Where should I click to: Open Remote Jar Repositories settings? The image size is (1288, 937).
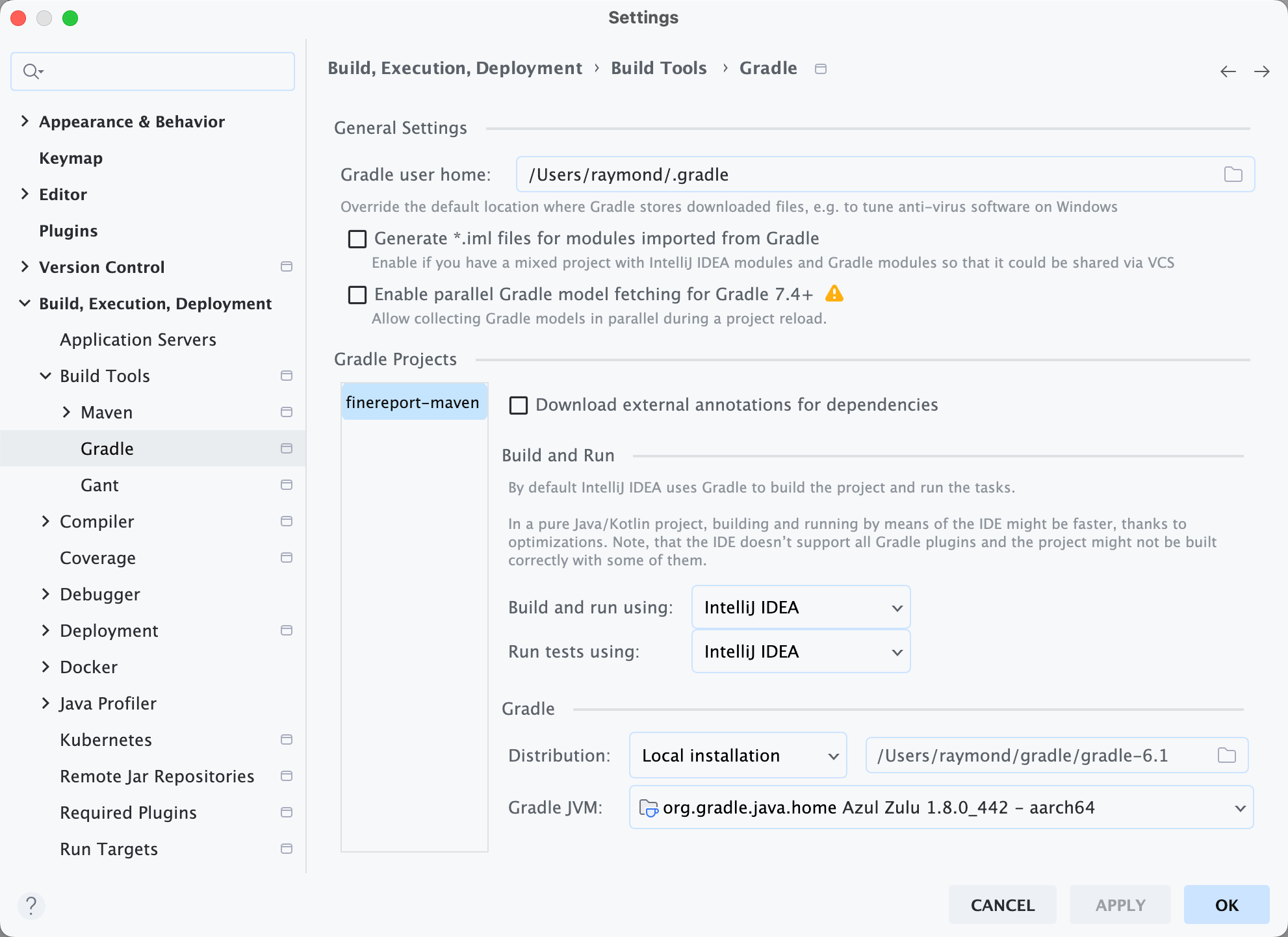pyautogui.click(x=157, y=777)
